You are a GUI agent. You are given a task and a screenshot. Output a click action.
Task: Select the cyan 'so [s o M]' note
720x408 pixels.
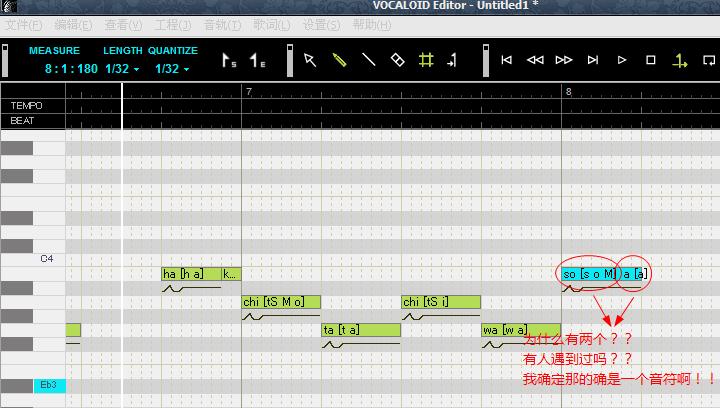pos(589,274)
